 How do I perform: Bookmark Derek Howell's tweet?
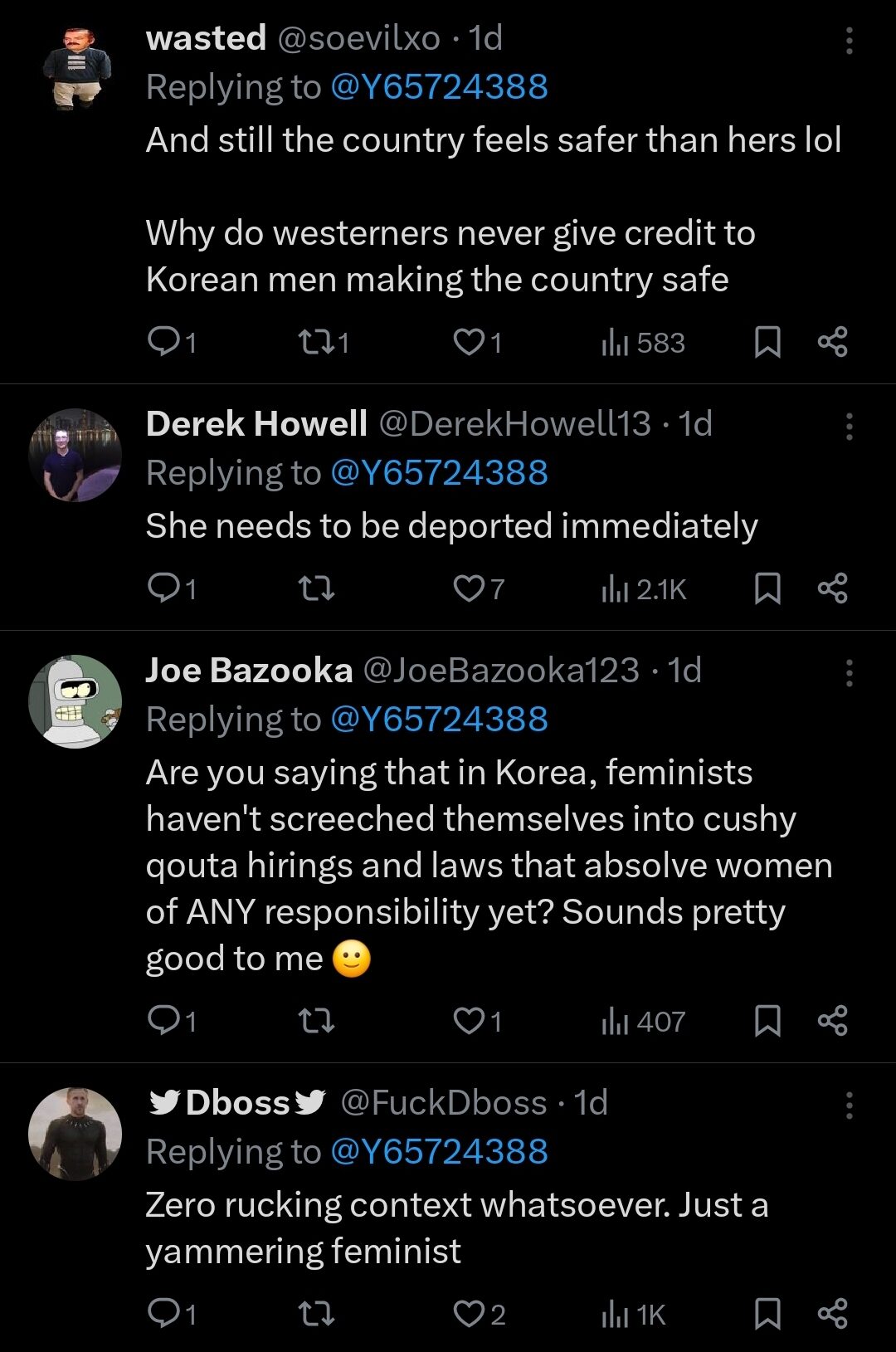[767, 588]
